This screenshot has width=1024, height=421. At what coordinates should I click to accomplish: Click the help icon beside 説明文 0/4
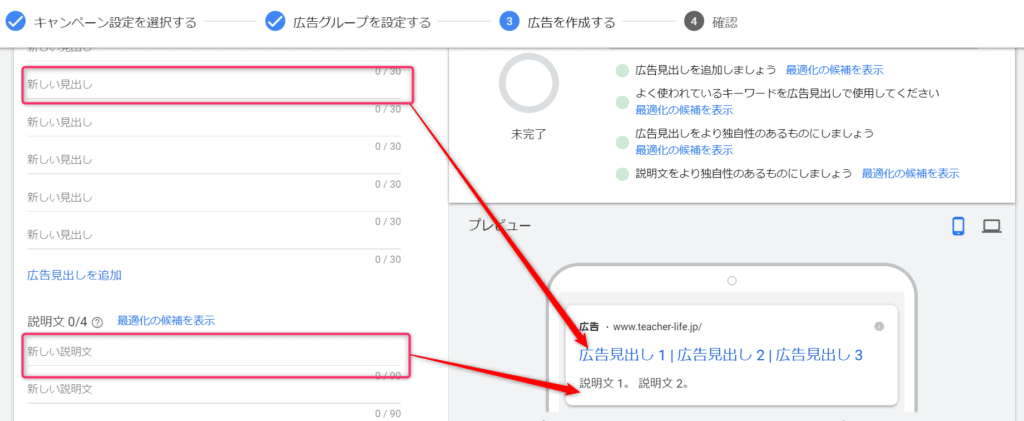(x=97, y=322)
